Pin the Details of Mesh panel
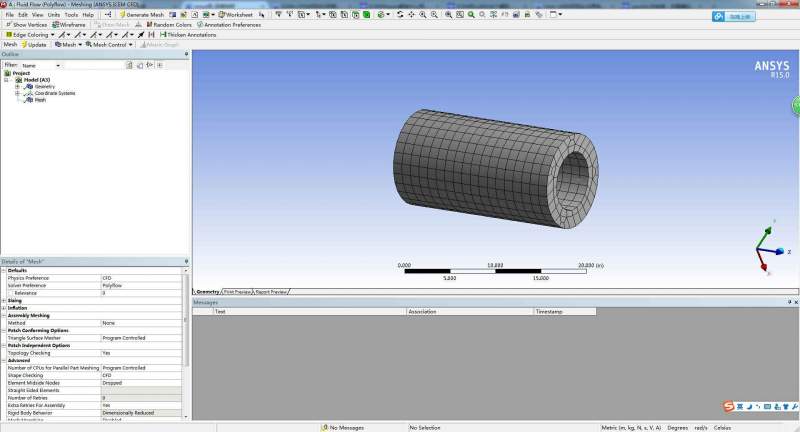 (x=186, y=262)
